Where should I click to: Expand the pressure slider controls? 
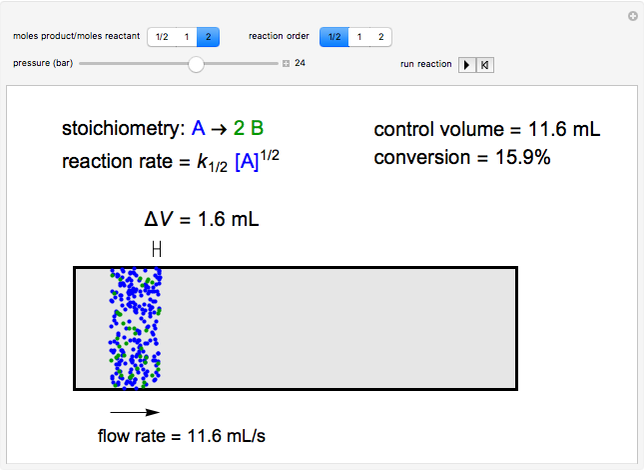coord(286,64)
